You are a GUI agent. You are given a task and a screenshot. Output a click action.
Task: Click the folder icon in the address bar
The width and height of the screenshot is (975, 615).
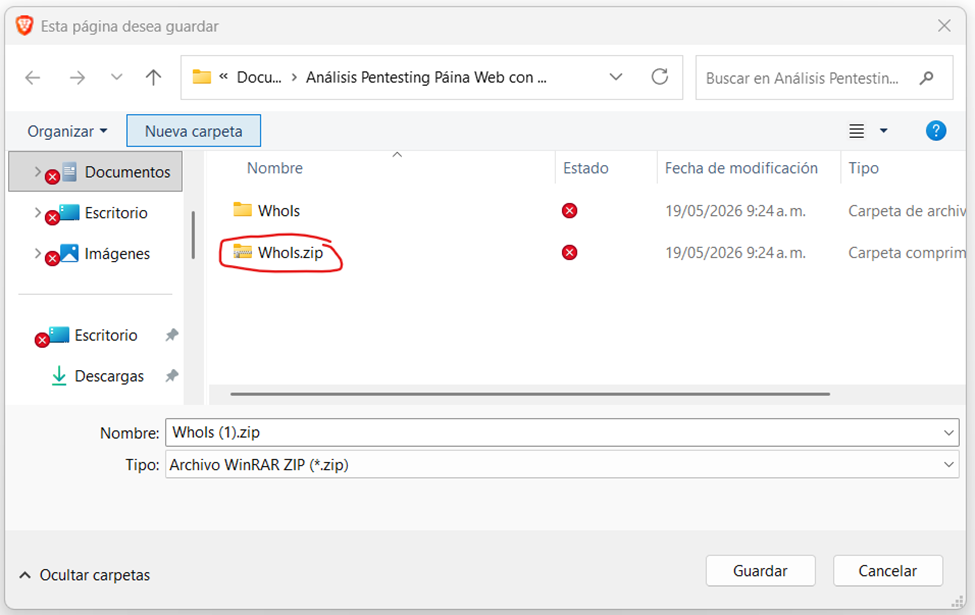coord(201,77)
